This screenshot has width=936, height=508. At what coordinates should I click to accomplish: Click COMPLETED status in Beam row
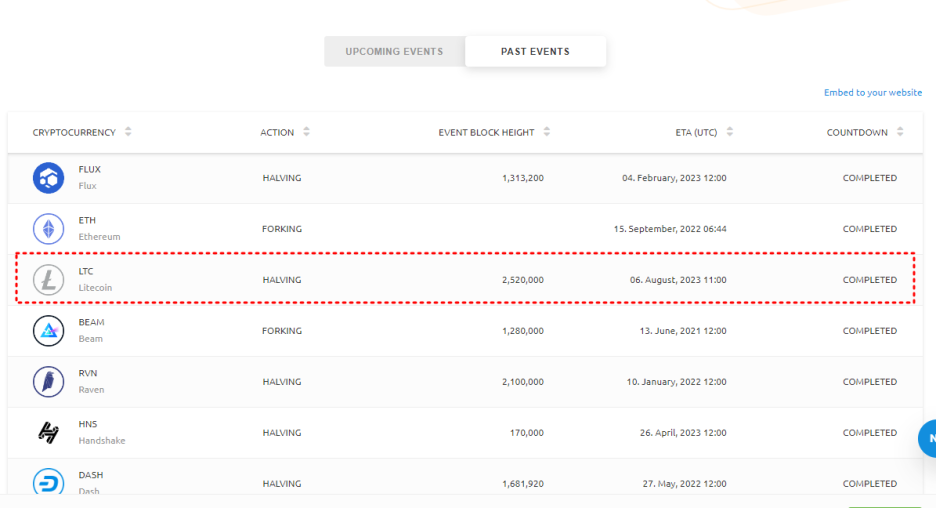point(870,331)
